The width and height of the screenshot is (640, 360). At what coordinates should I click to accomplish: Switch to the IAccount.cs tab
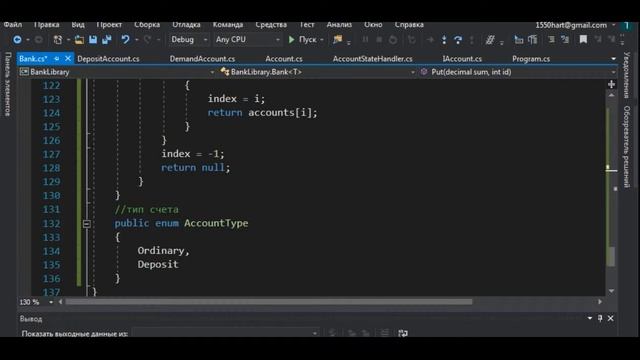coord(462,59)
